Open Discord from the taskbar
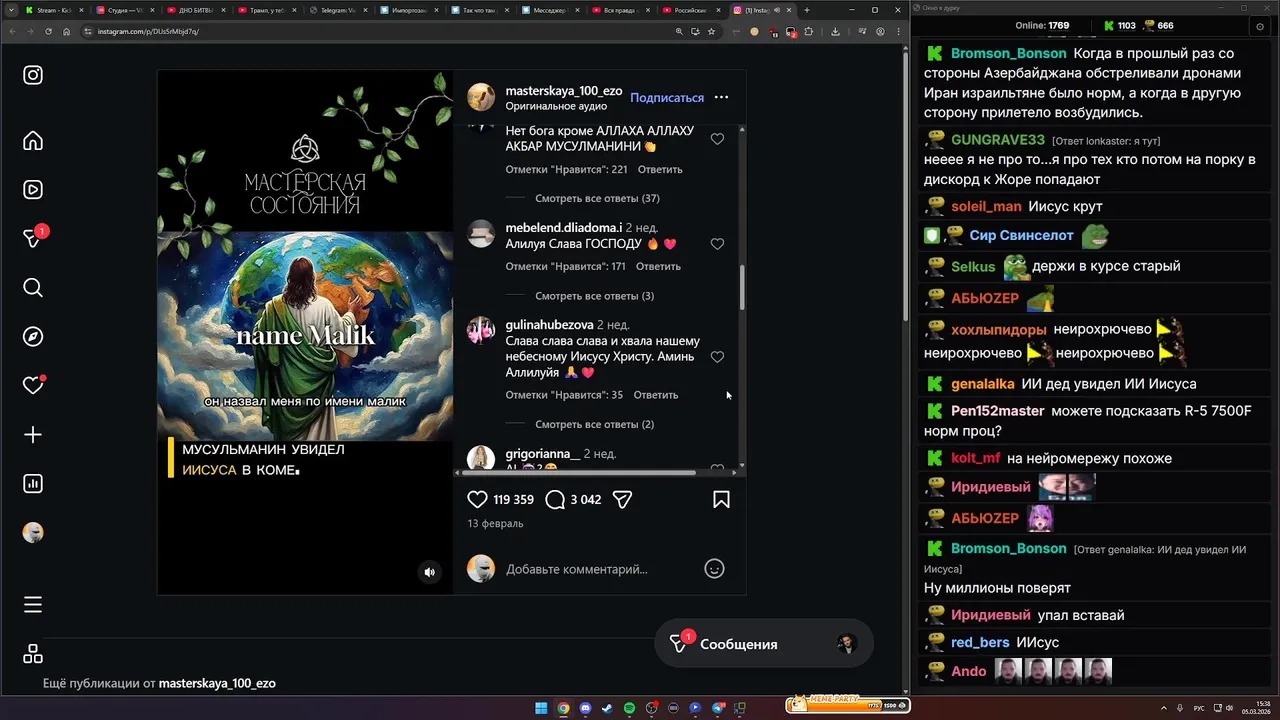The height and width of the screenshot is (720, 1280). coord(585,708)
